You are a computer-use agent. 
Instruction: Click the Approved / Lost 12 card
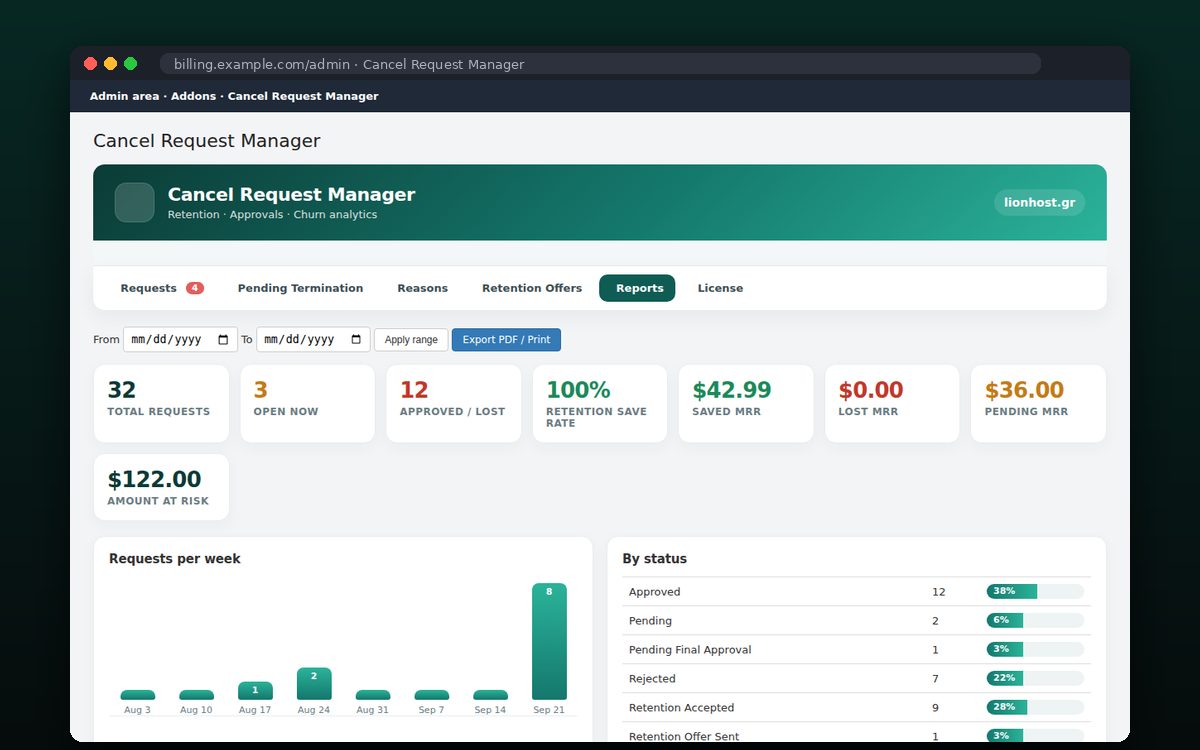point(453,404)
